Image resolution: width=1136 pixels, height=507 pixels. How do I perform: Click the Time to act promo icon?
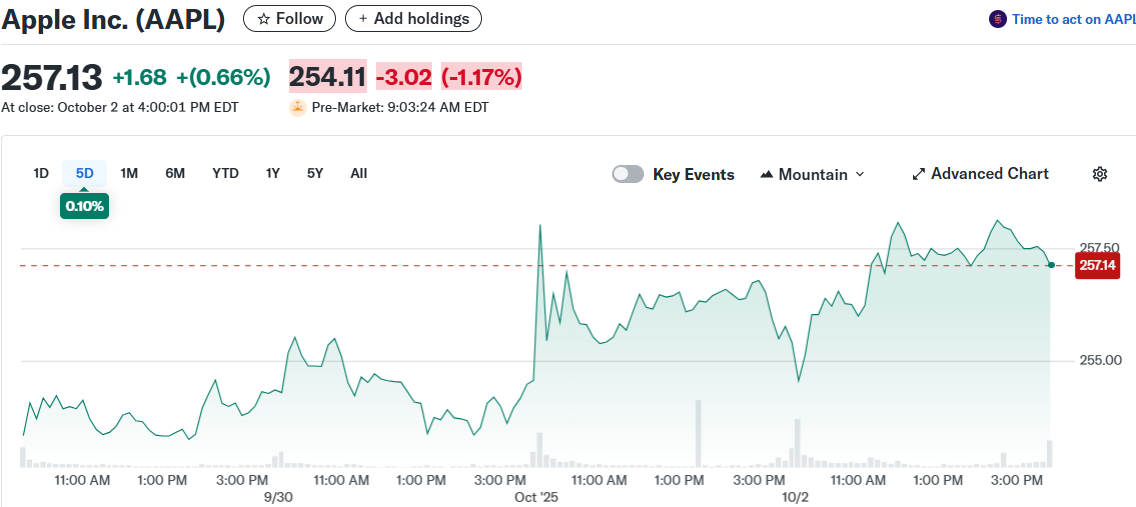(997, 19)
